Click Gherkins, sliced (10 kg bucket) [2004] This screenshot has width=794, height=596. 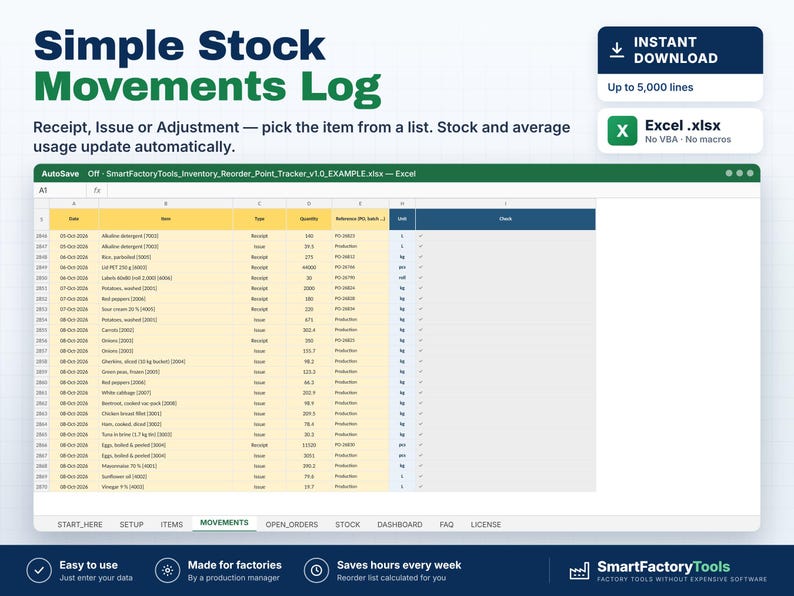[166, 362]
